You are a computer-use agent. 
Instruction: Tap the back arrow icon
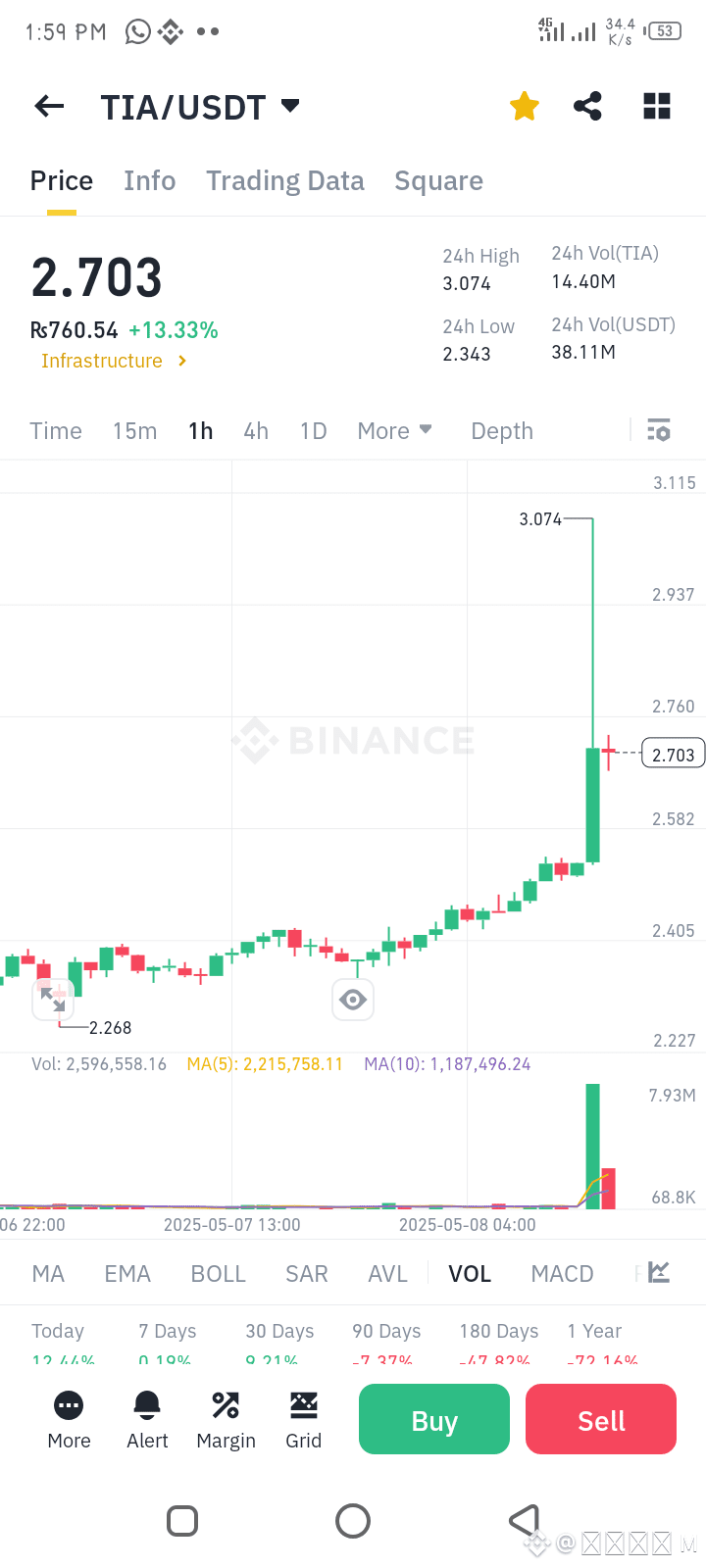point(49,106)
